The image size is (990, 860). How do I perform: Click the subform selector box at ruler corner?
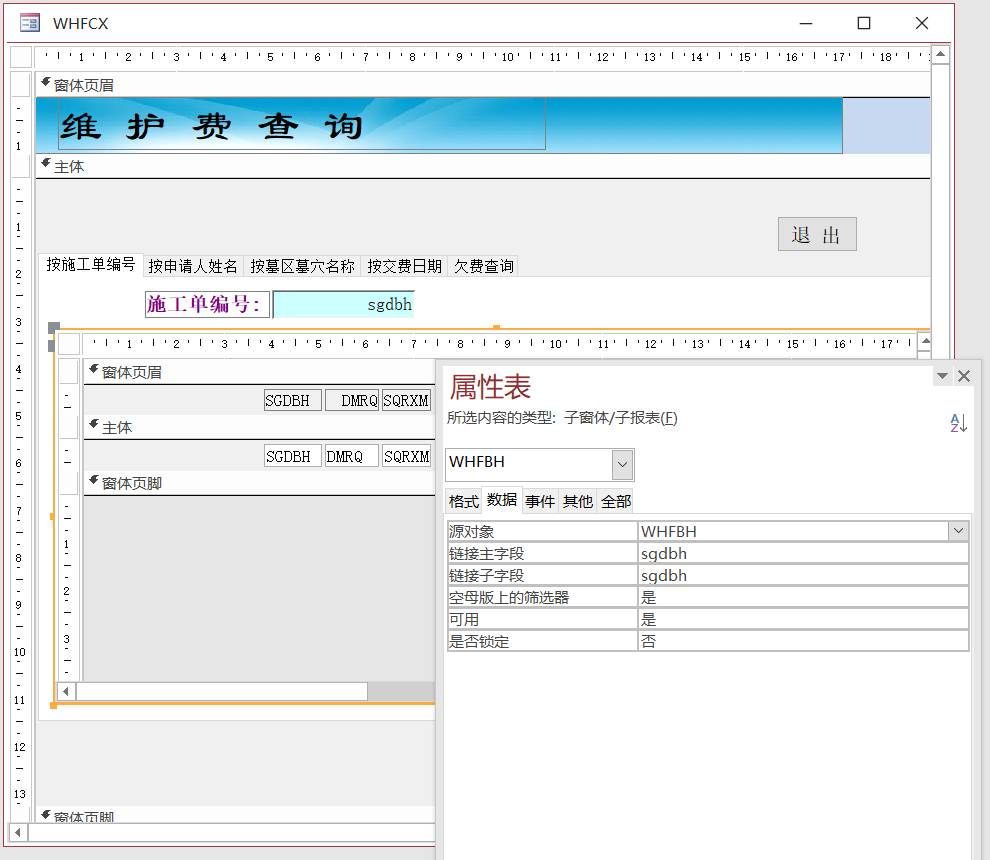[69, 344]
